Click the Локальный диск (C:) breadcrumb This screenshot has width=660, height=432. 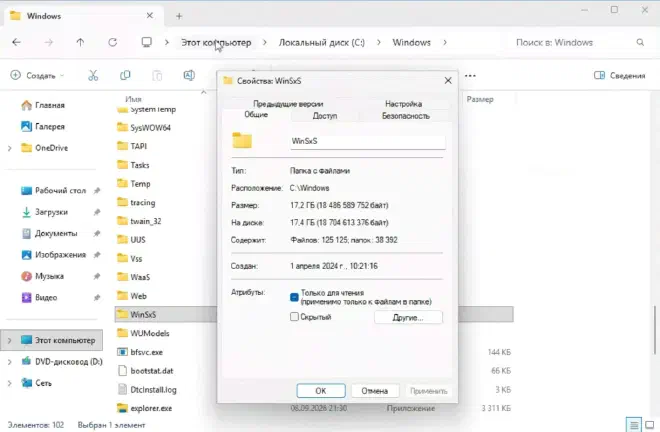(x=322, y=43)
